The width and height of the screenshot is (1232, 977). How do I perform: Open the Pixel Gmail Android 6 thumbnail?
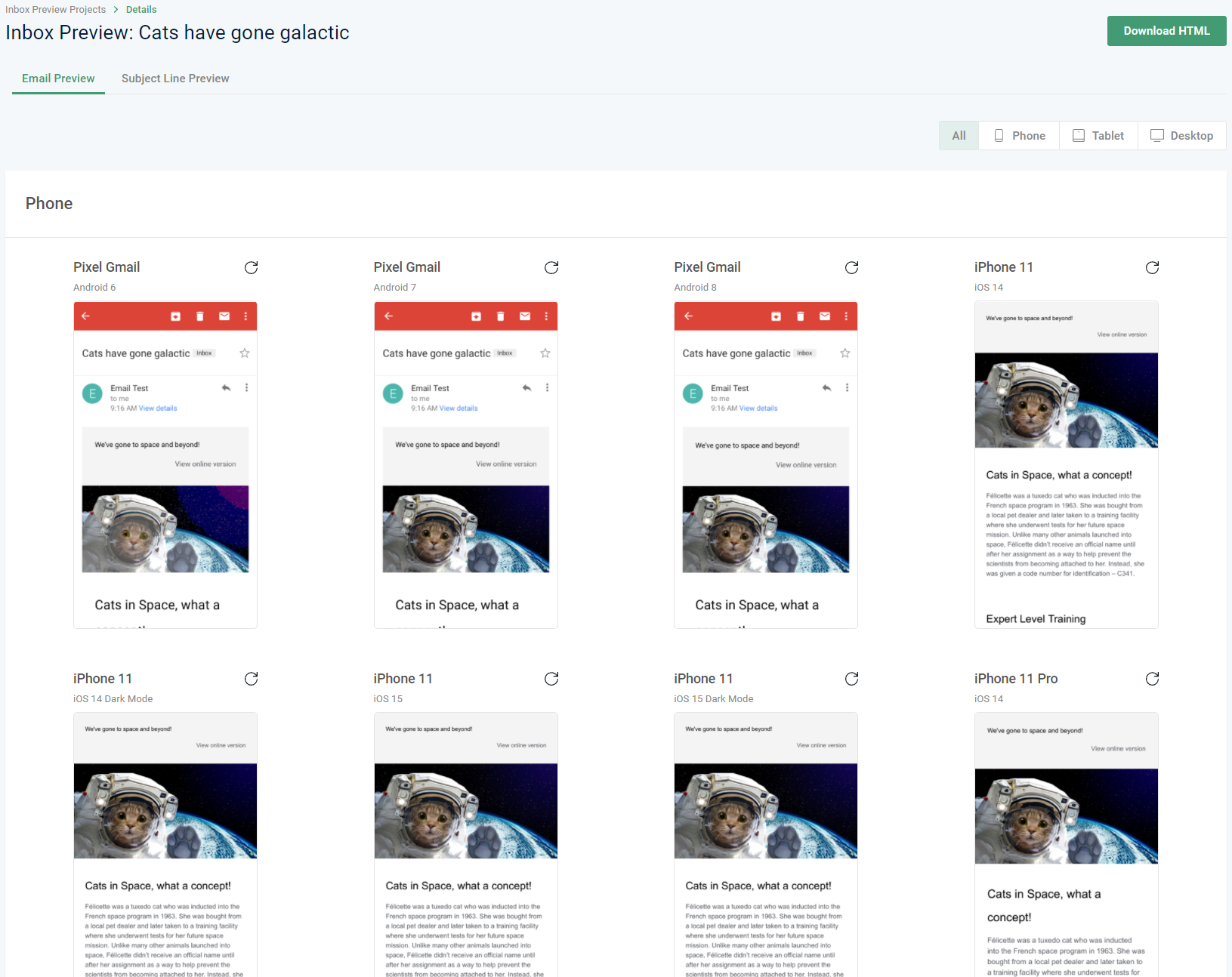[165, 465]
